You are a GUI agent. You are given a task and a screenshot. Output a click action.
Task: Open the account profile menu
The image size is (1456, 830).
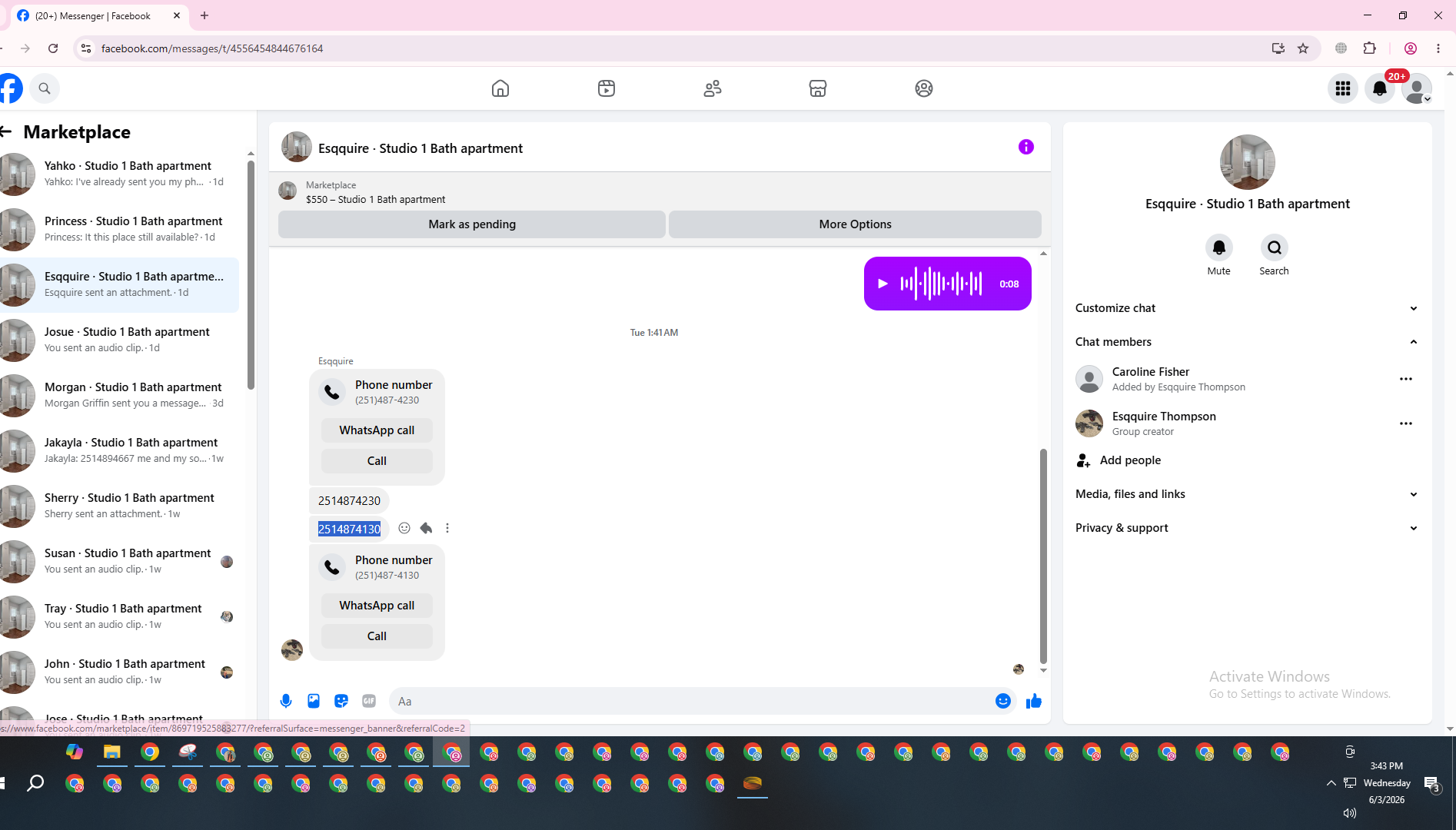click(1417, 88)
